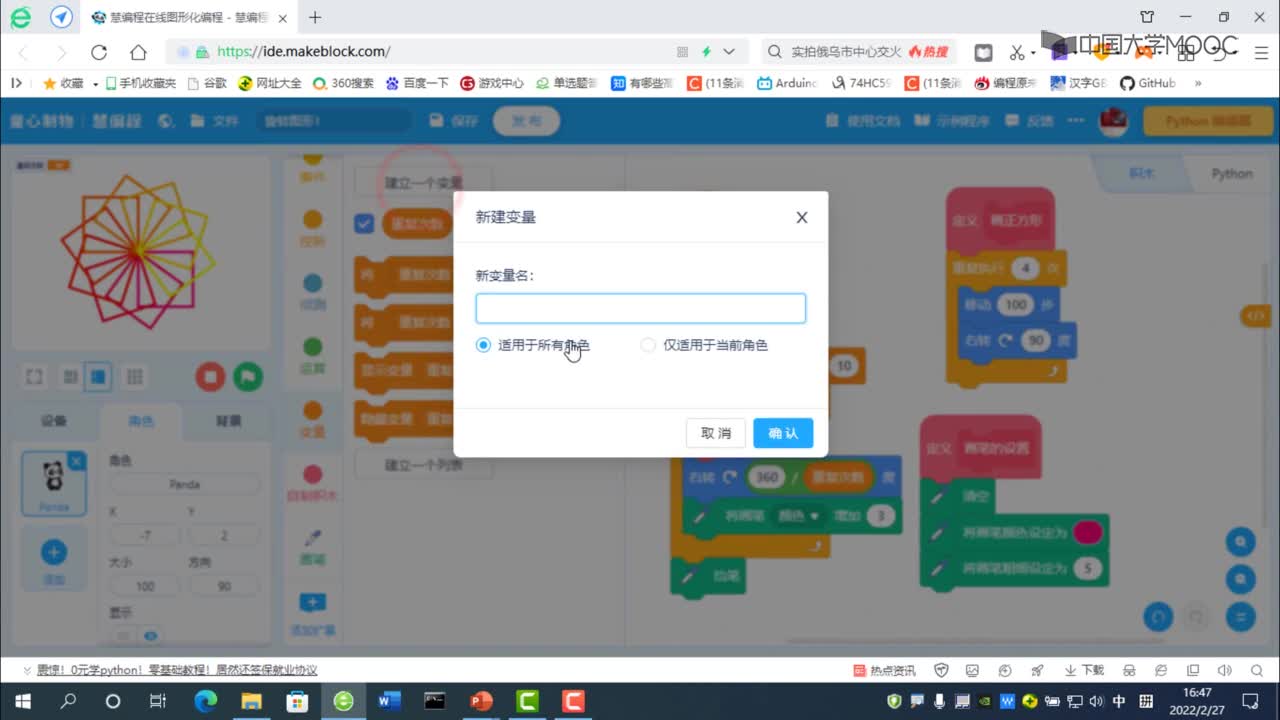Click the workspace undo icon
1280x720 pixels.
1158,616
